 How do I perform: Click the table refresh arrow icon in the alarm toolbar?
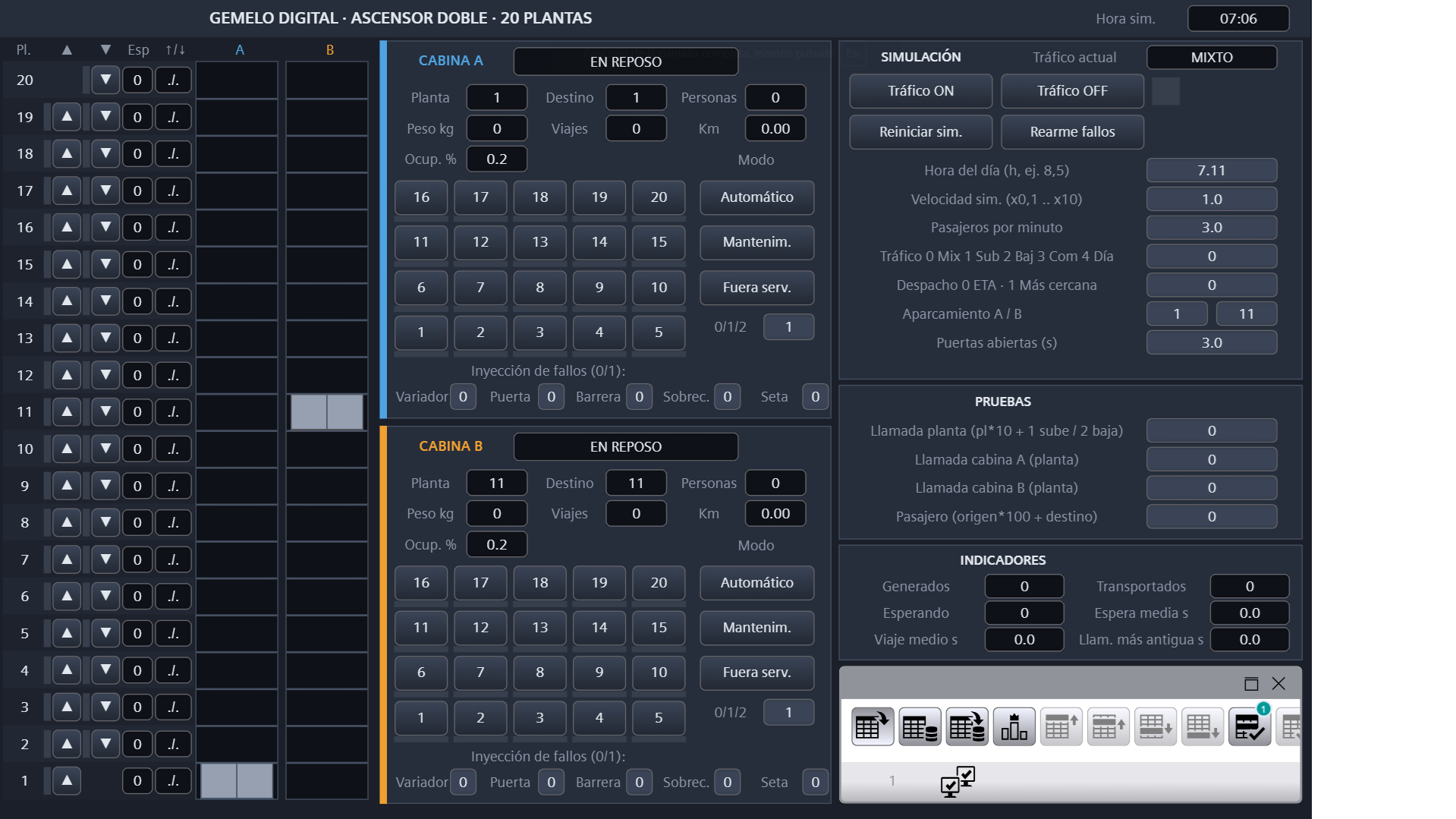click(872, 727)
